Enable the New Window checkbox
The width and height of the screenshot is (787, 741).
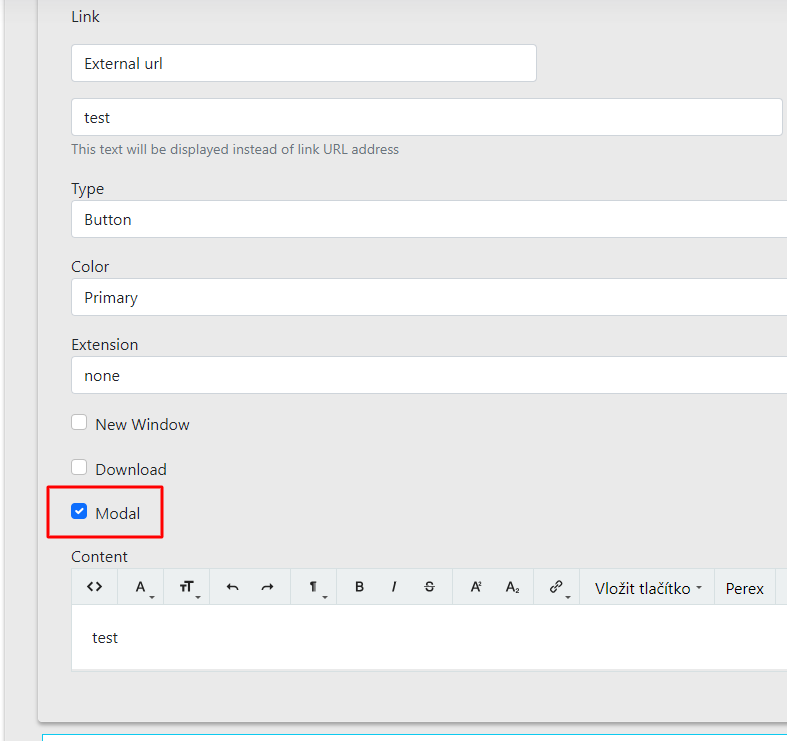point(80,423)
